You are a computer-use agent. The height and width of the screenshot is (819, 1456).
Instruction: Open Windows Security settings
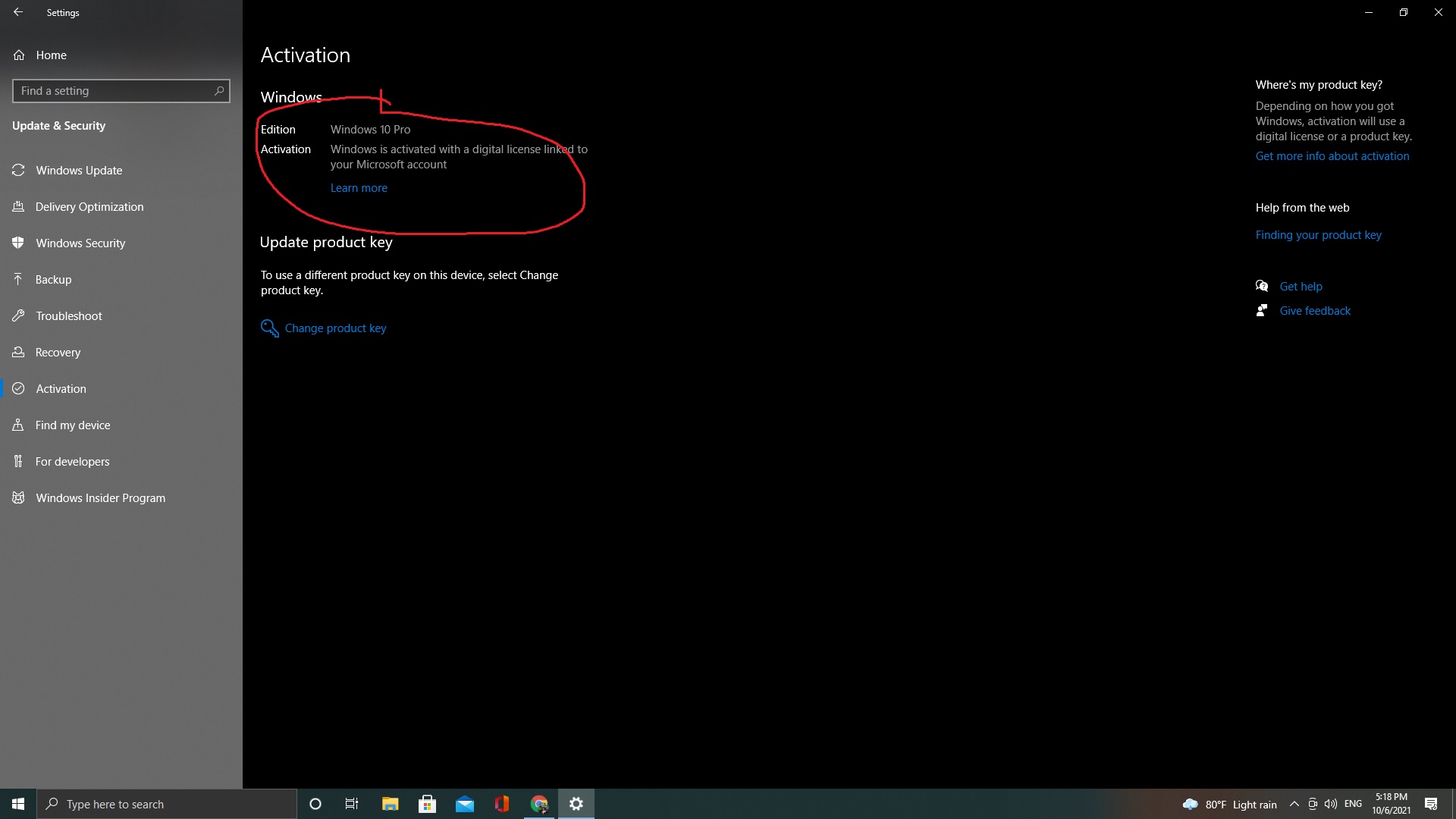[121, 243]
